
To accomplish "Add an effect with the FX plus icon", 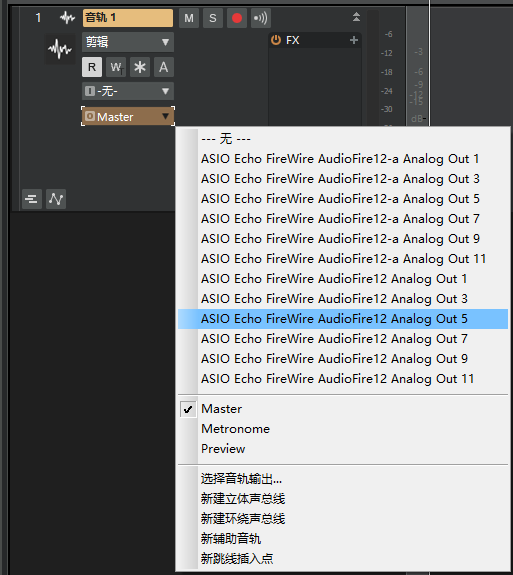I will [353, 40].
